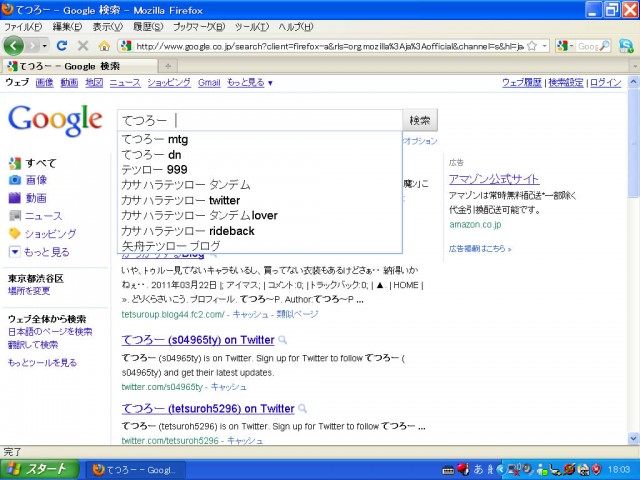This screenshot has width=640, height=480.
Task: Open the 編集 menu
Action: (67, 27)
